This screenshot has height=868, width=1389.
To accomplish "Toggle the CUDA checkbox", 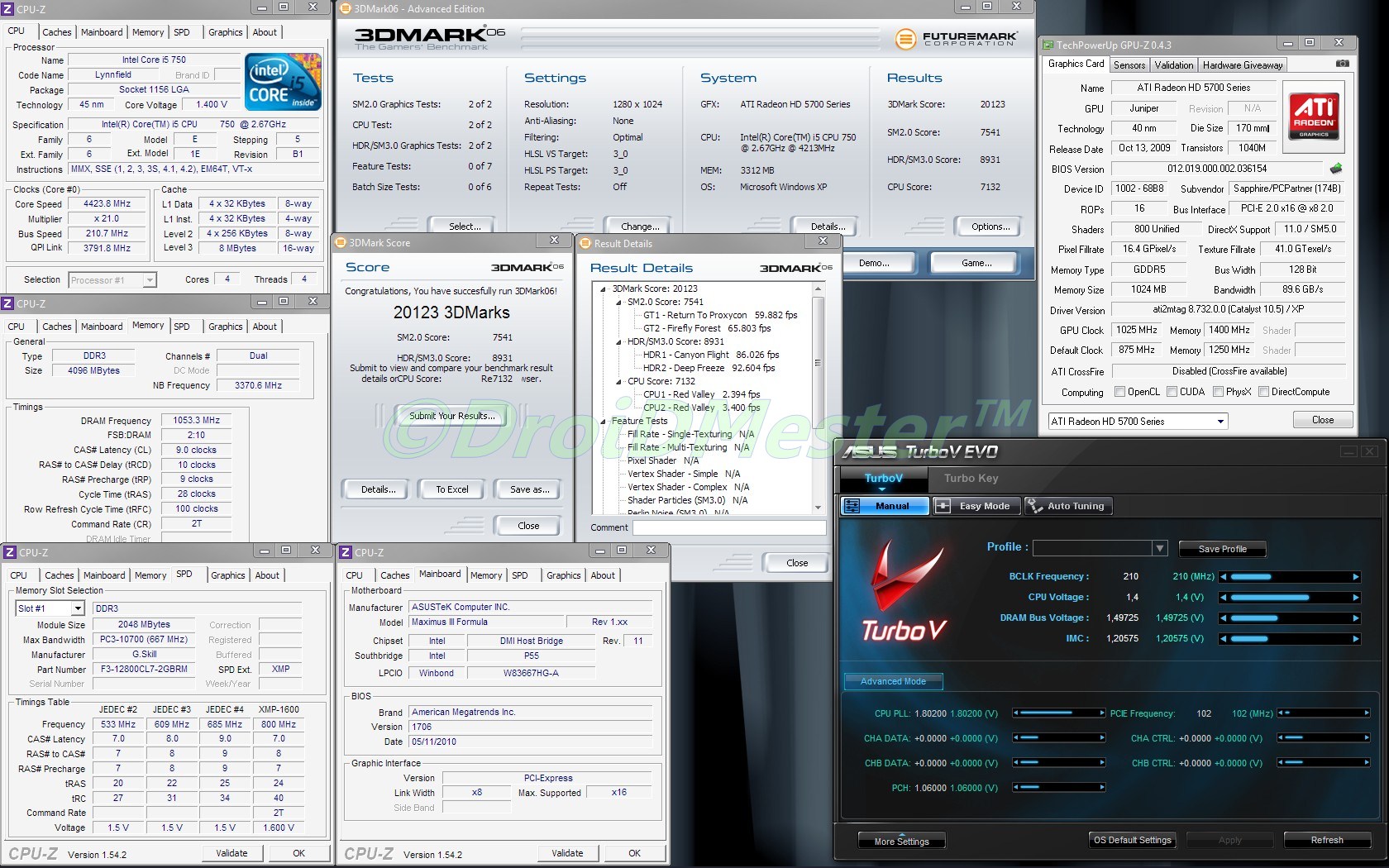I will point(1172,392).
